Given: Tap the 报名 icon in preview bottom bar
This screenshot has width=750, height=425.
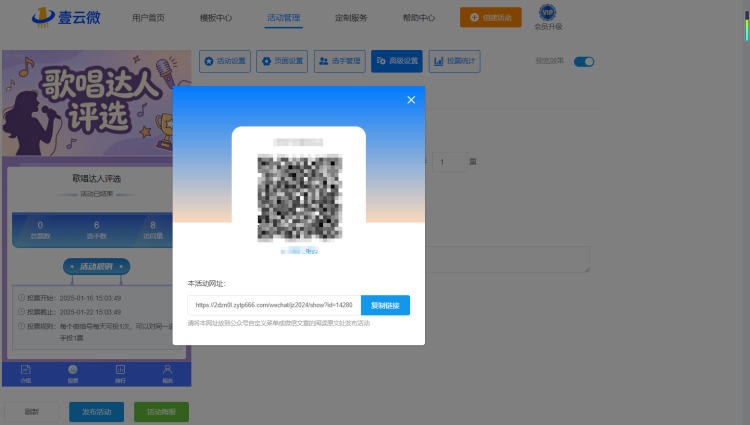Looking at the screenshot, I should coord(167,374).
